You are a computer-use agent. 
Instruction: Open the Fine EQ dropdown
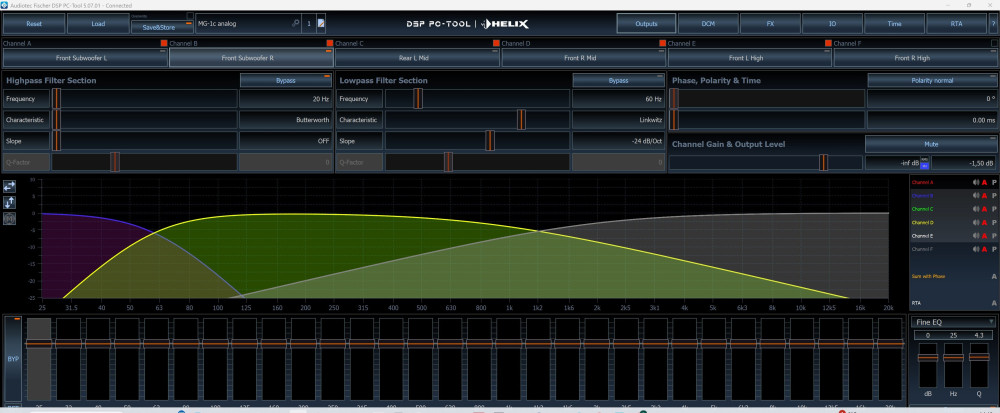pos(953,322)
